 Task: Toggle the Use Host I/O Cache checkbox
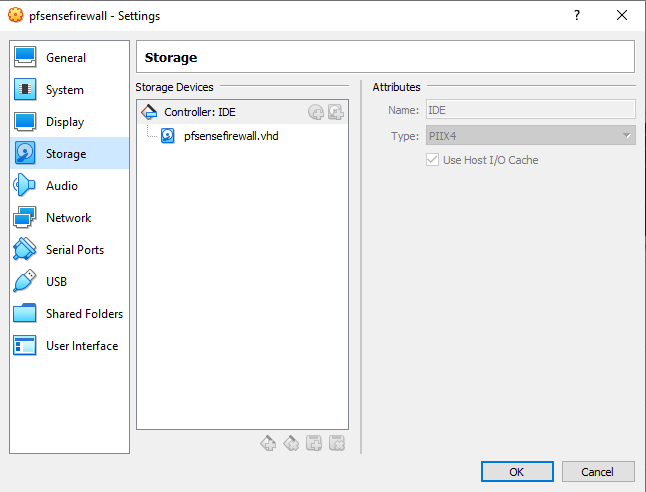[432, 160]
